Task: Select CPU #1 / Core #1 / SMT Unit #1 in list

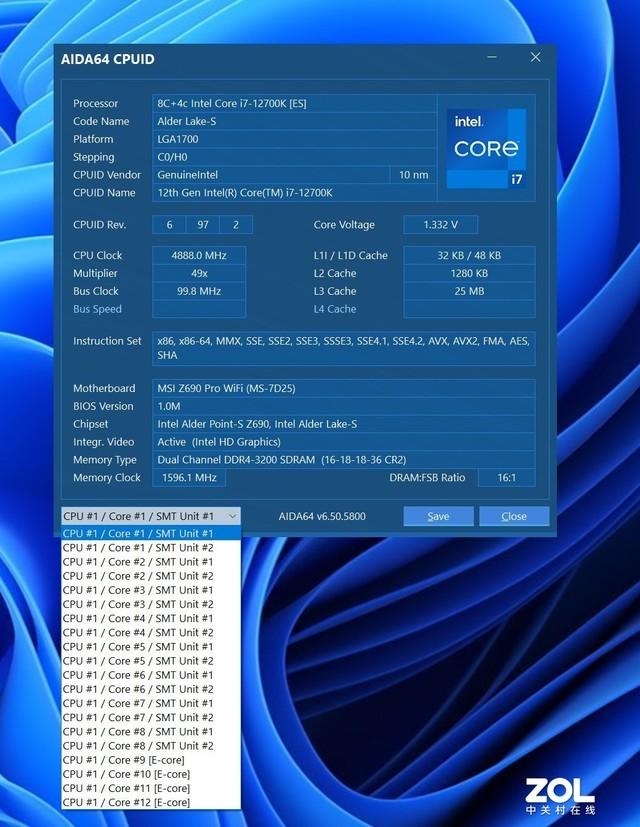Action: tap(151, 533)
